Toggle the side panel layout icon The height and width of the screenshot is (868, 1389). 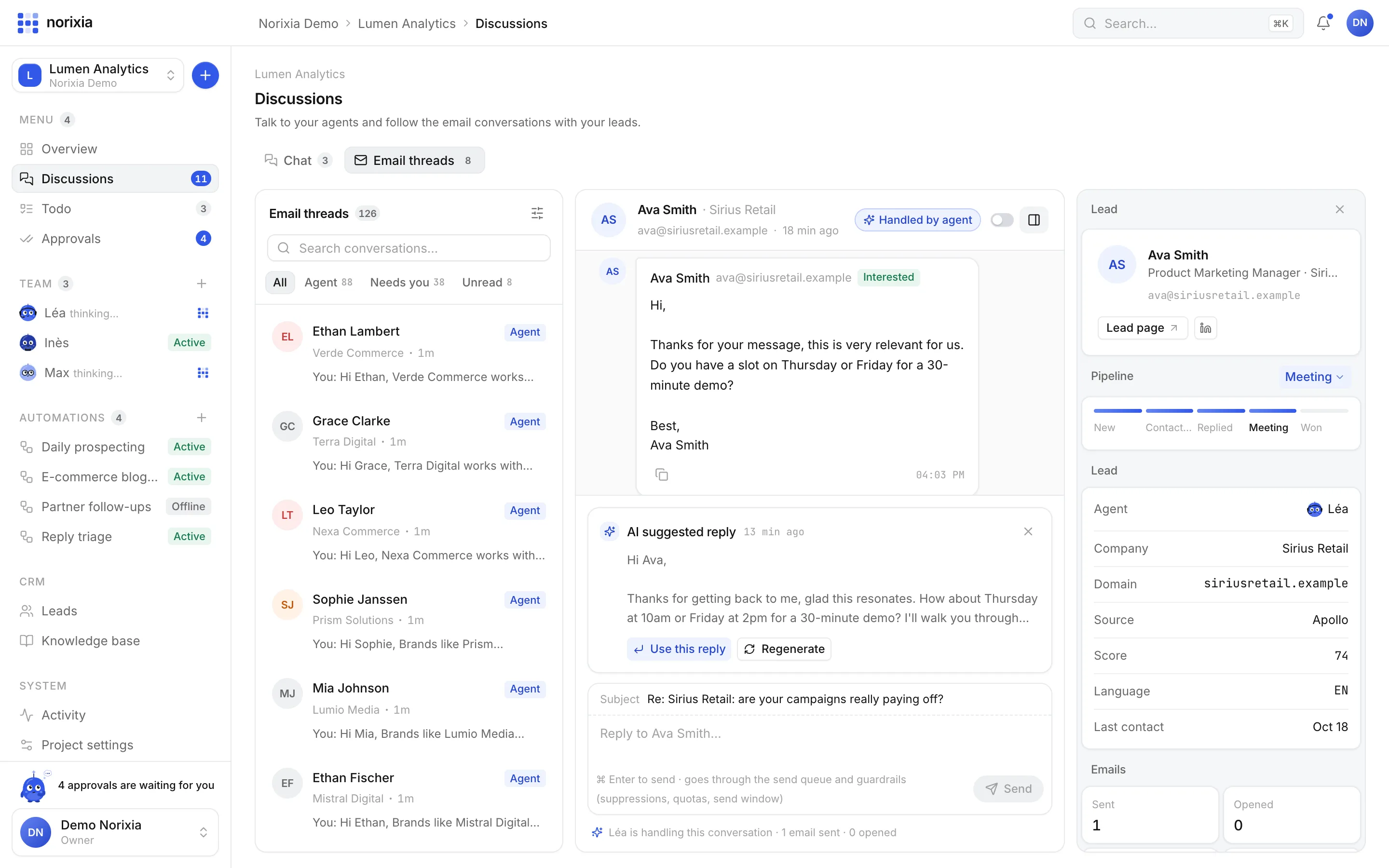1034,220
